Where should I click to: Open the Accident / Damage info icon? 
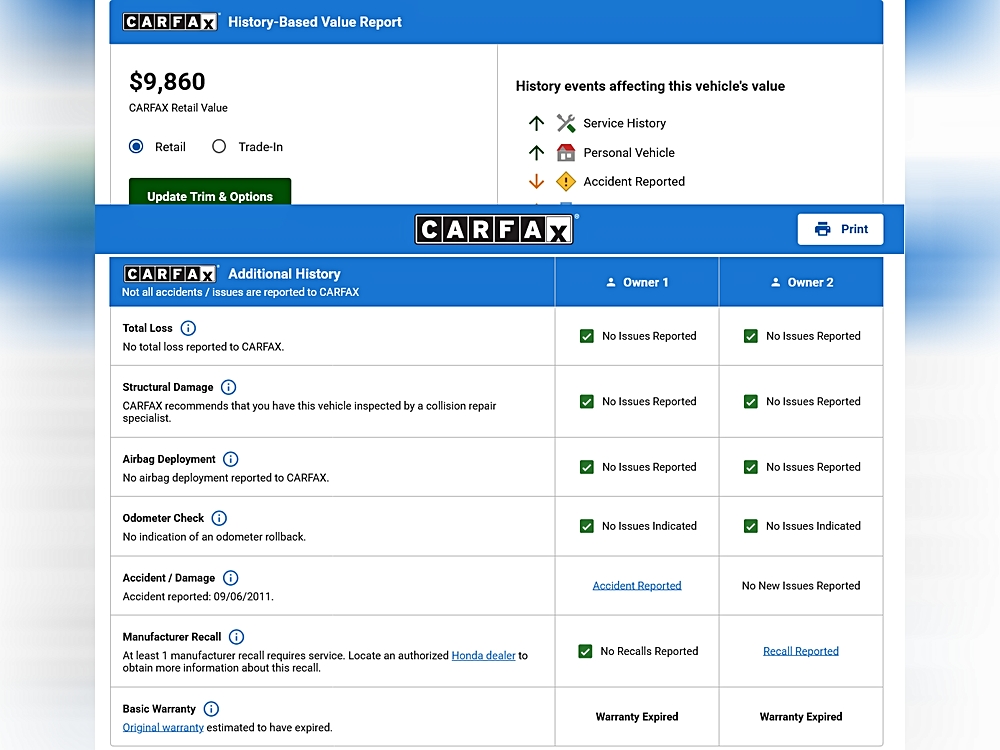pyautogui.click(x=230, y=578)
